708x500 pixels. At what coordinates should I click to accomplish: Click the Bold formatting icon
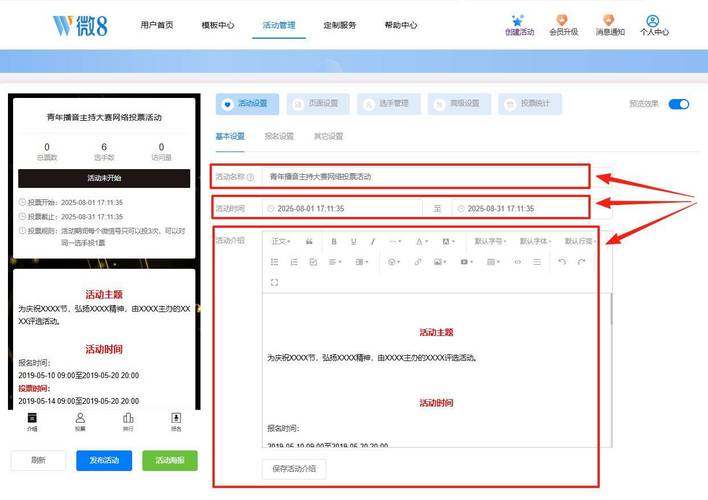click(x=335, y=241)
